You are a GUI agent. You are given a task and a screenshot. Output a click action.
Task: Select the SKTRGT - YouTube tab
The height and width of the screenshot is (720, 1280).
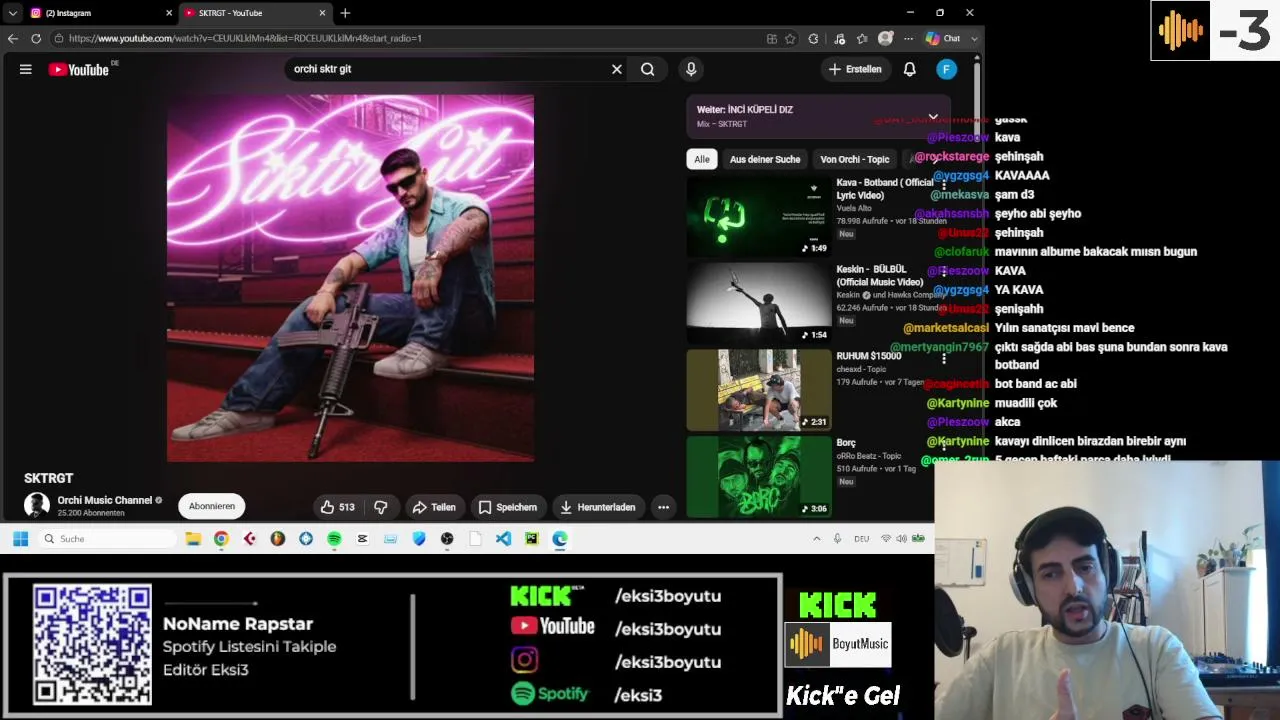tap(256, 13)
